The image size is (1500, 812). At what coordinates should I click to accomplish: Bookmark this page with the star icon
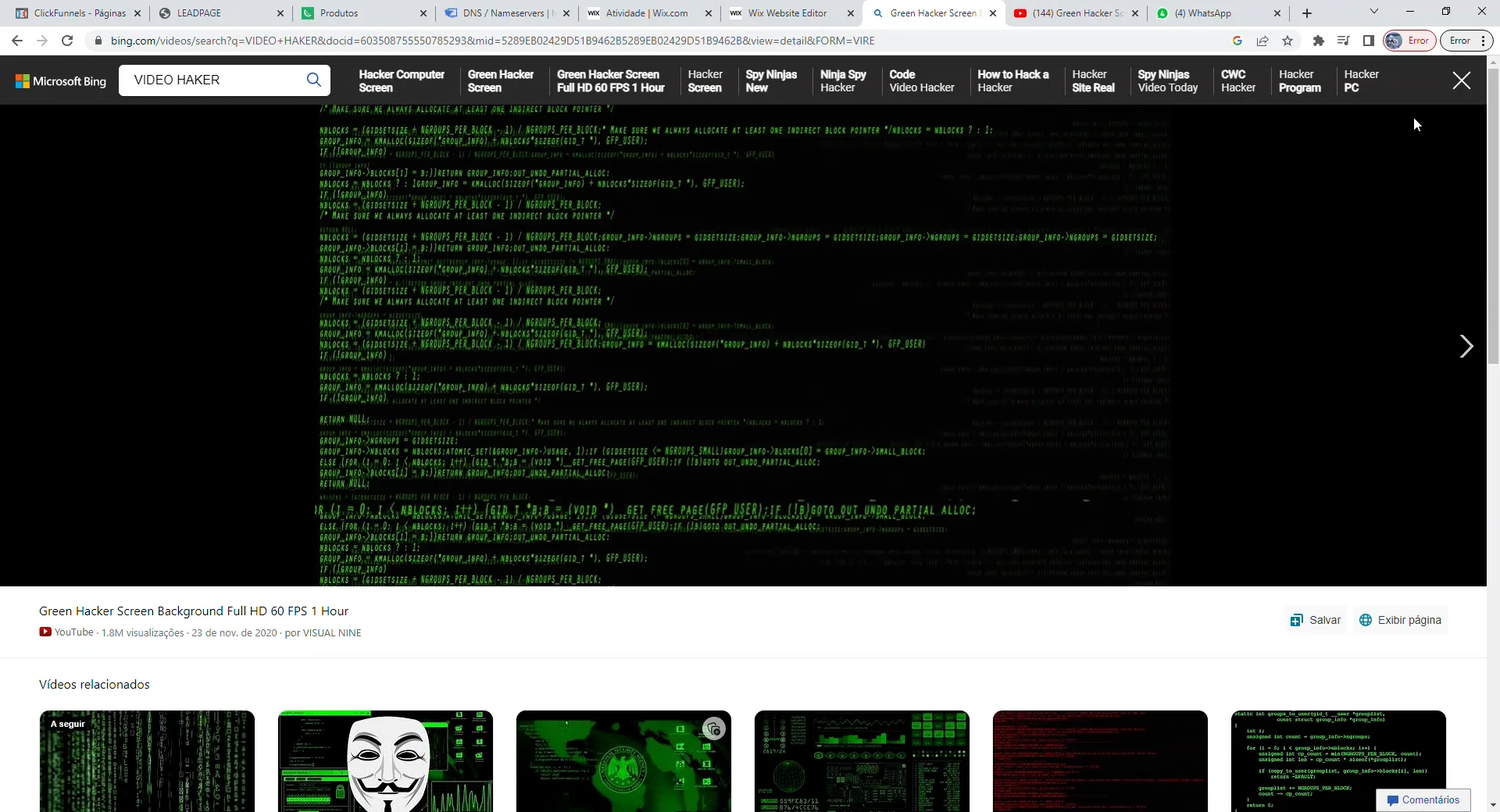pyautogui.click(x=1287, y=41)
